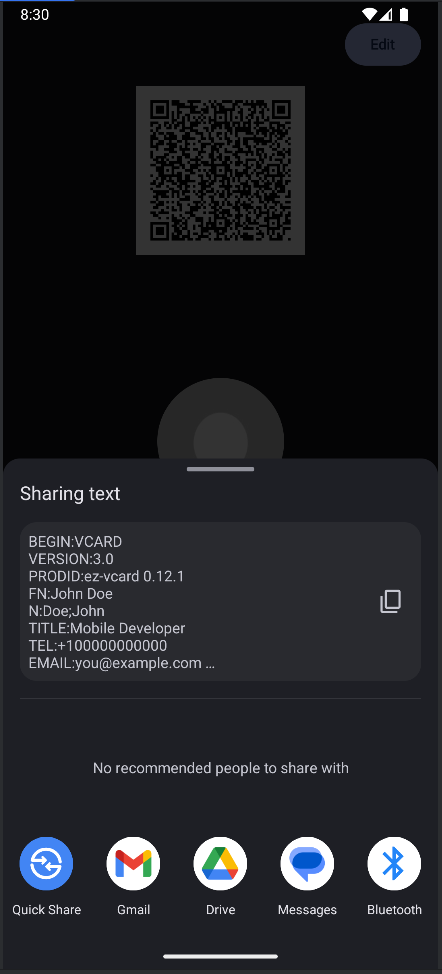Tap the Wi-Fi status bar icon
Image resolution: width=442 pixels, height=974 pixels.
tap(369, 14)
